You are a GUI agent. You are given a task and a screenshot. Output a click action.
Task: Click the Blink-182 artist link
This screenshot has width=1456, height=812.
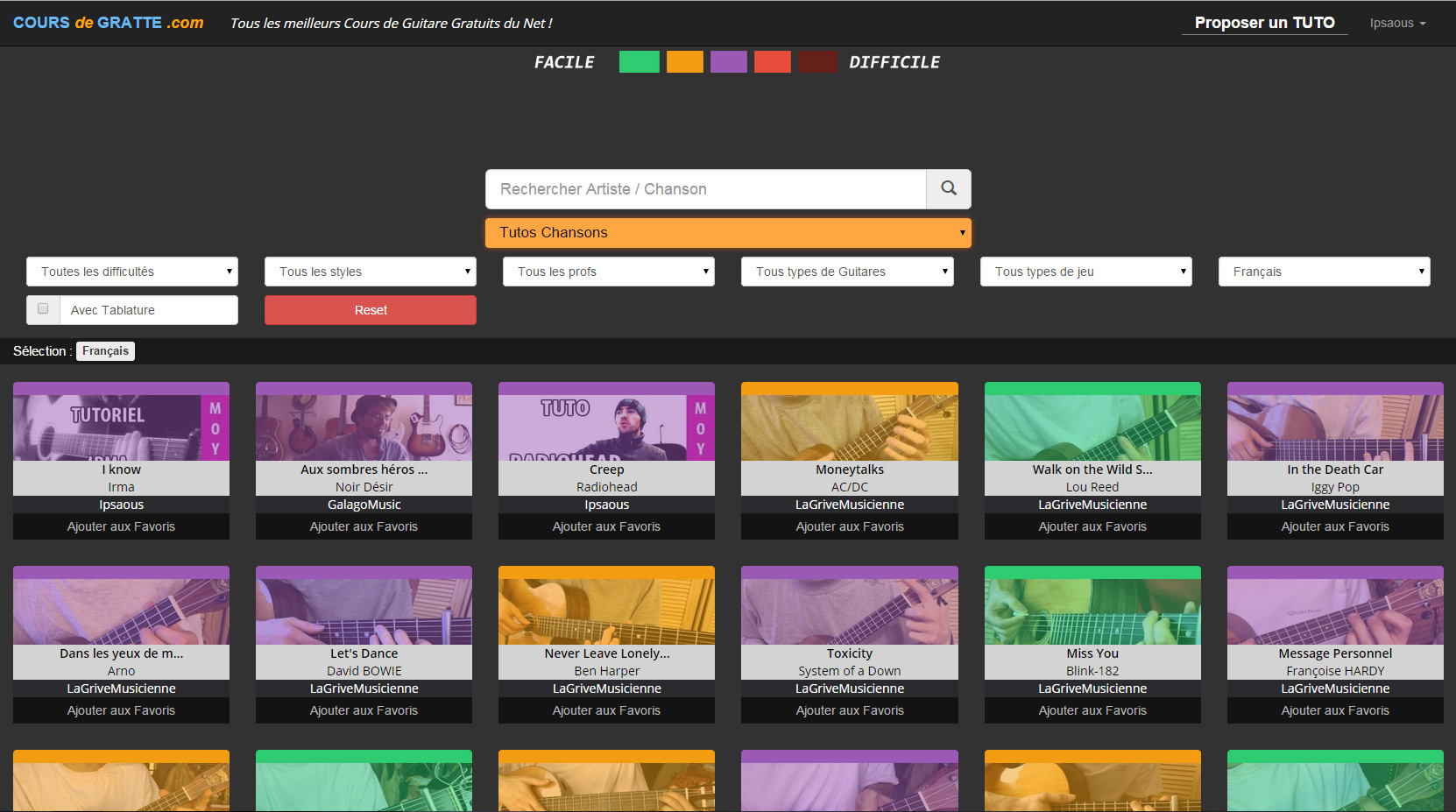tap(1092, 671)
